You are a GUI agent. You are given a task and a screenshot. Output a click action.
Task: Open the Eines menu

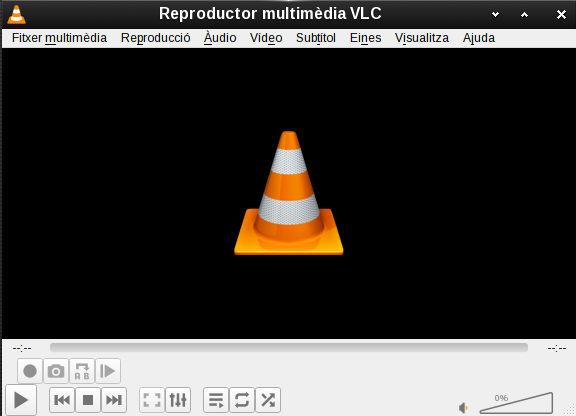(x=366, y=38)
